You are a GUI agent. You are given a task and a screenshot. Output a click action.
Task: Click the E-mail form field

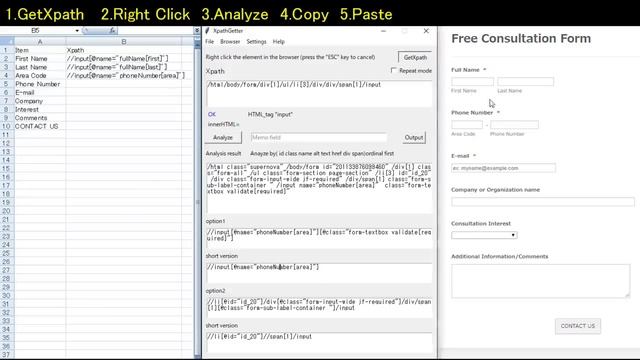[x=503, y=168]
